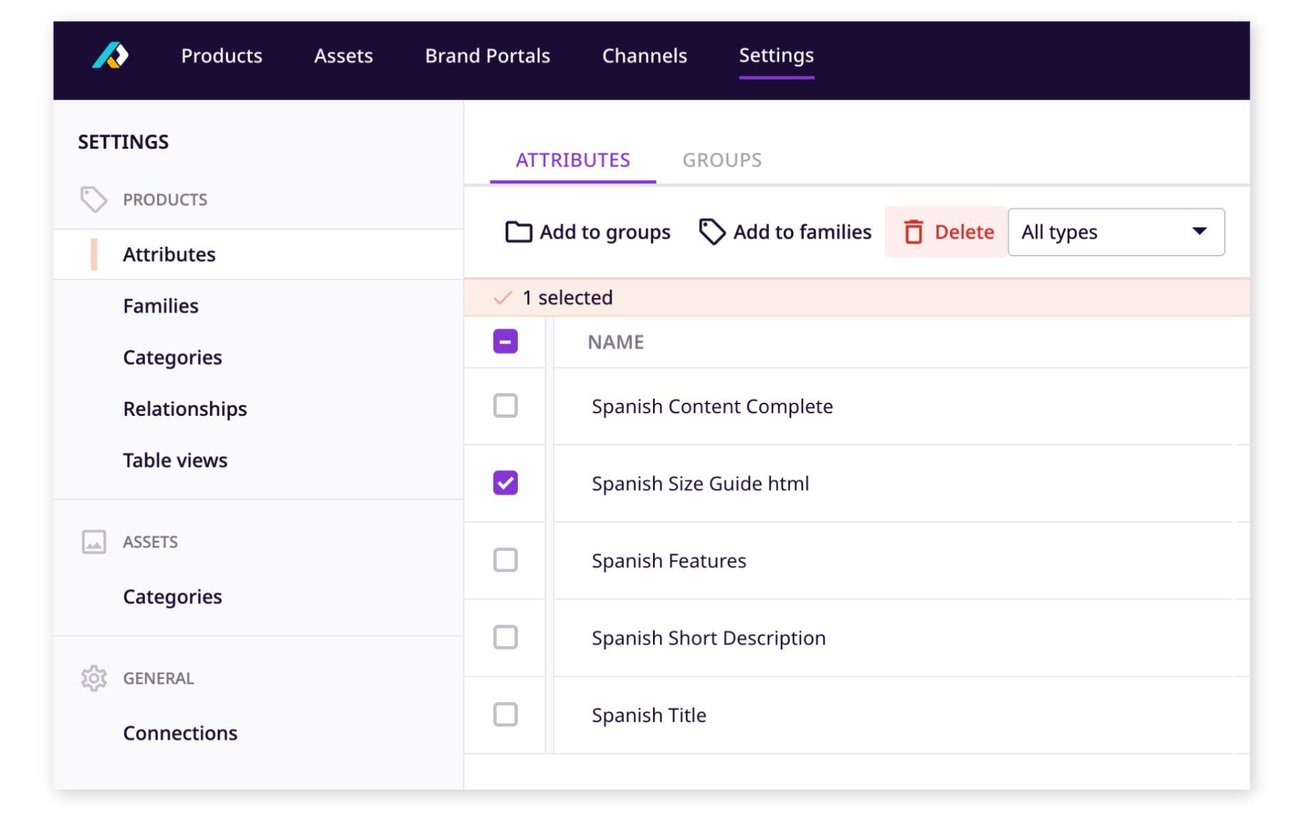Click the Add to families button
Screen dimensions: 1310x818
pos(785,231)
